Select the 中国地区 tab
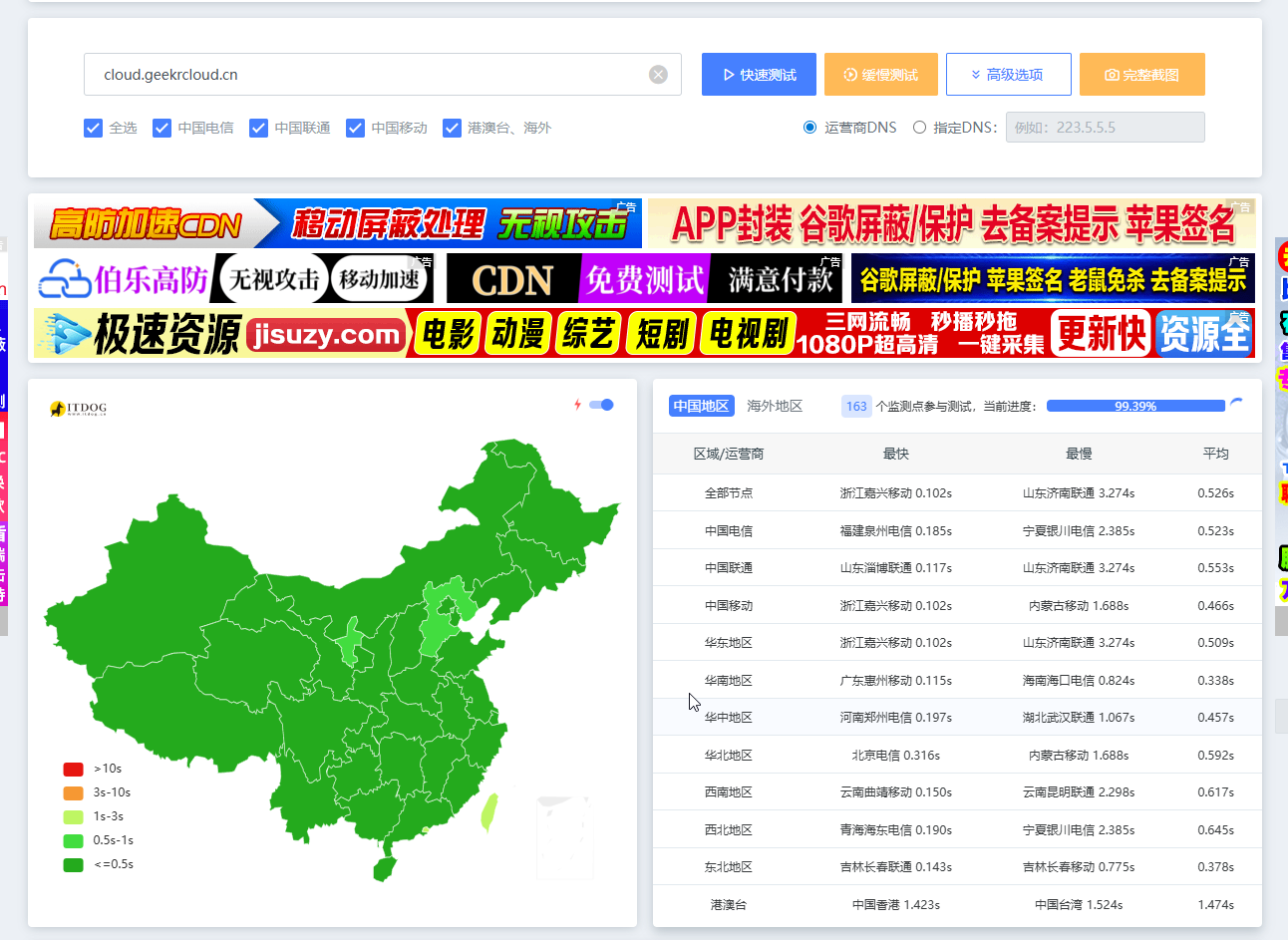Viewport: 1288px width, 940px height. point(701,406)
